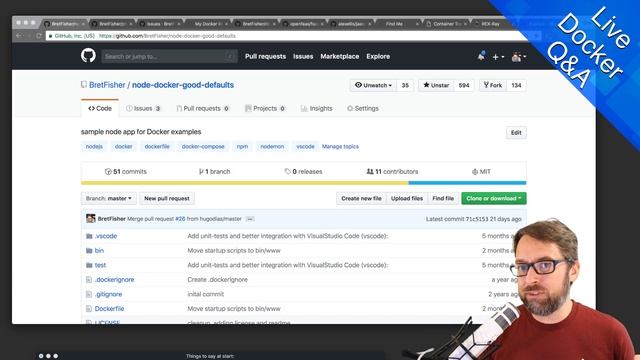View the 134 forks count
Screen dimensions: 640x360
coord(516,85)
